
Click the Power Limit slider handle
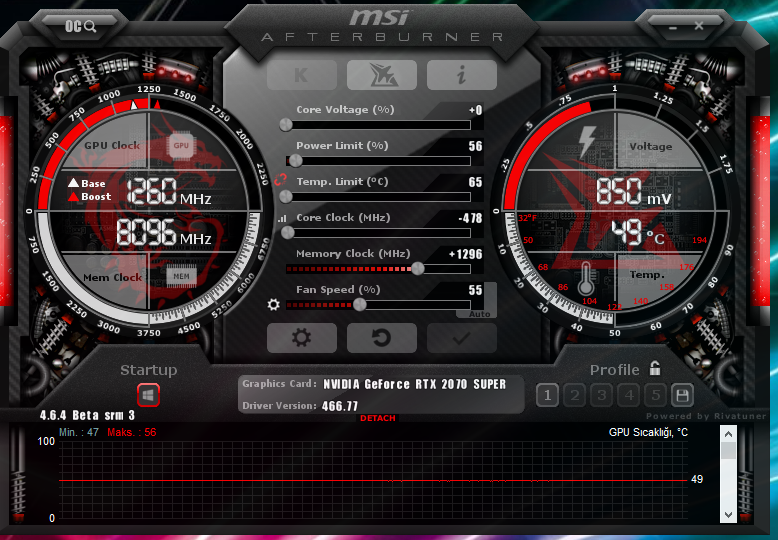coord(296,160)
